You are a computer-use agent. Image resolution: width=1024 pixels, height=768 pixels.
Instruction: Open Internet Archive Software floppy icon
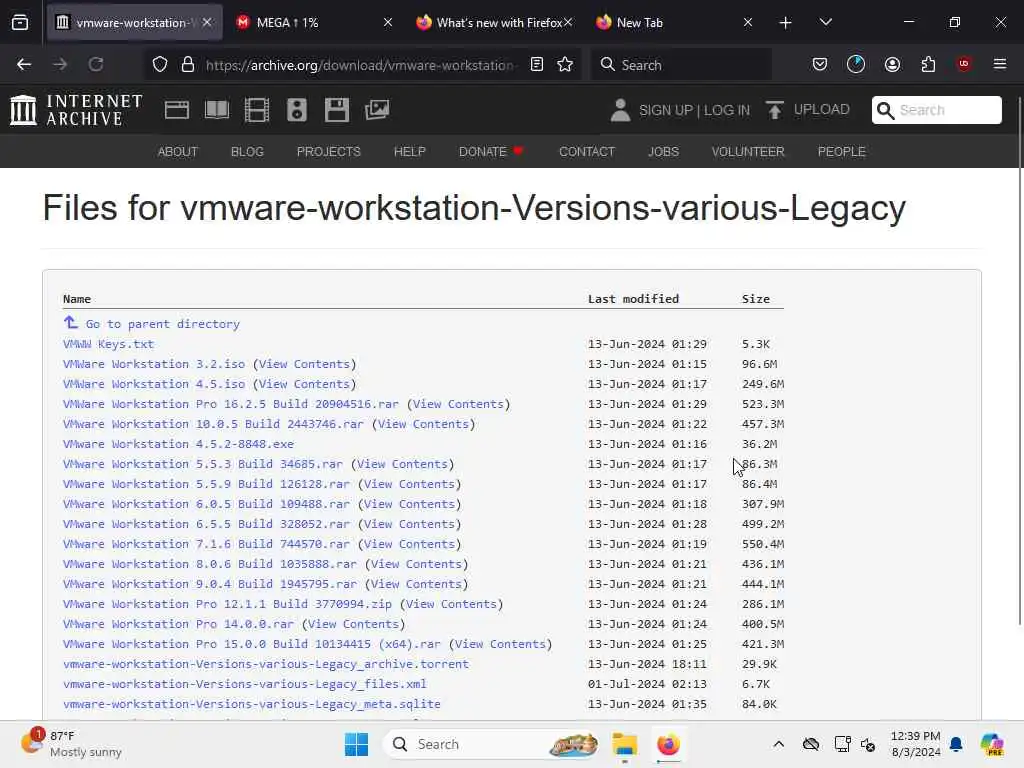pyautogui.click(x=337, y=110)
